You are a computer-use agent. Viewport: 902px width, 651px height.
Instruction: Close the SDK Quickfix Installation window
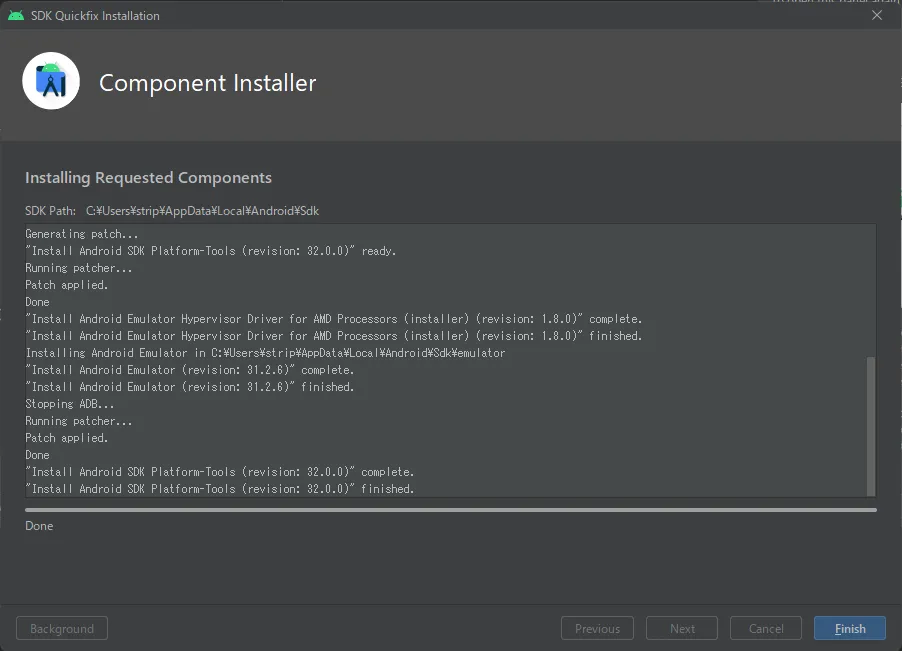pyautogui.click(x=877, y=15)
